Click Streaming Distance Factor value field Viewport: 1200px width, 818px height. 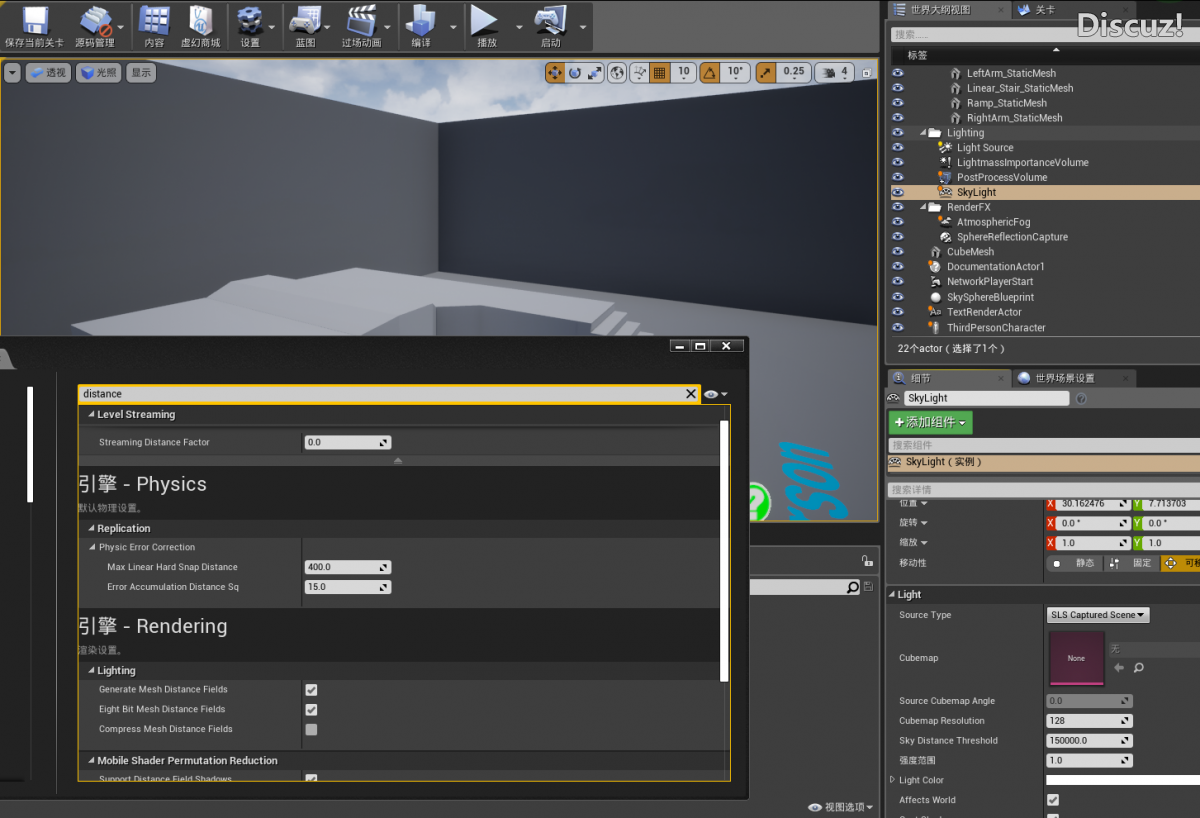(x=347, y=442)
